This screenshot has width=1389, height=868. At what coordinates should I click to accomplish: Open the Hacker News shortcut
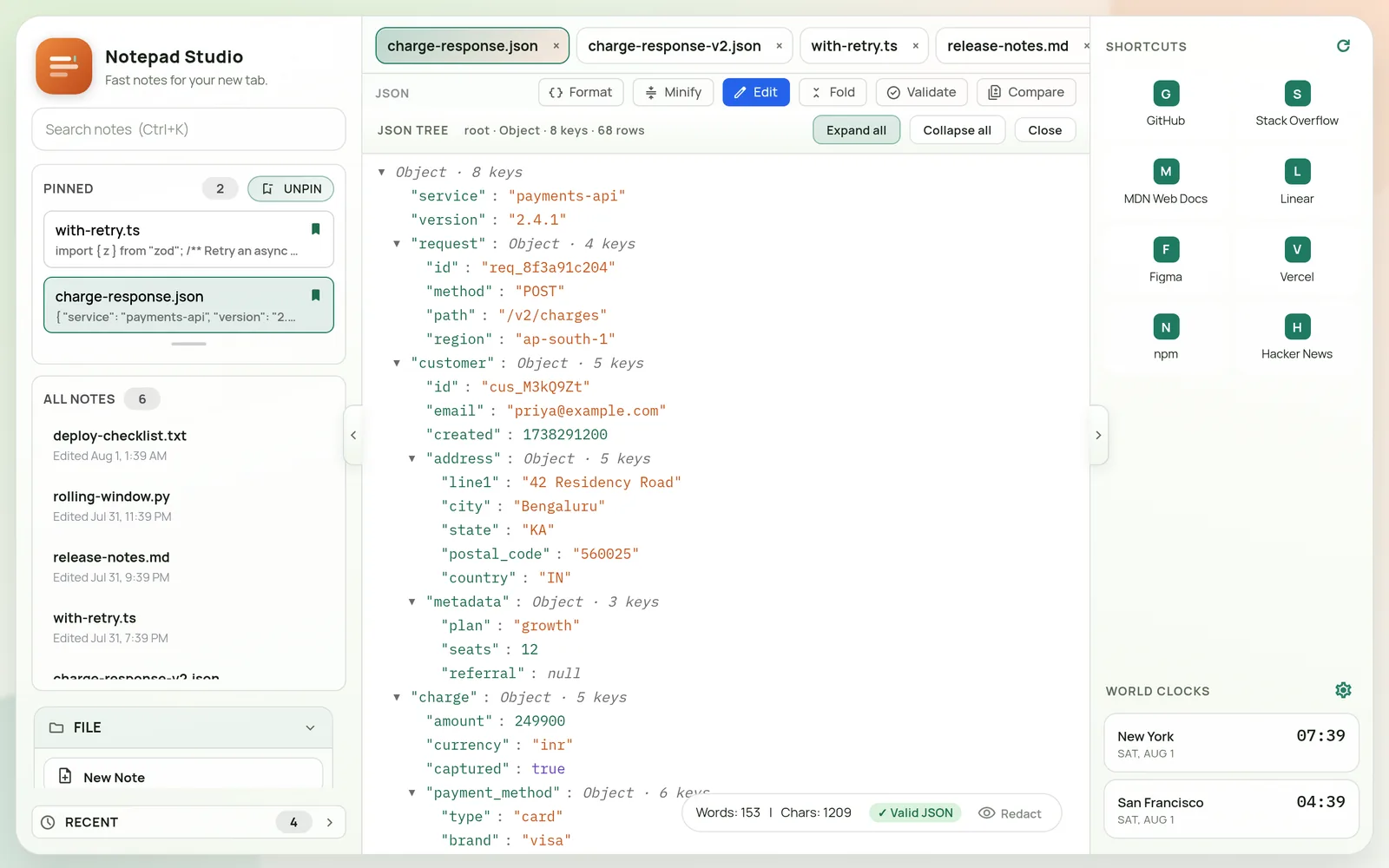tap(1296, 337)
